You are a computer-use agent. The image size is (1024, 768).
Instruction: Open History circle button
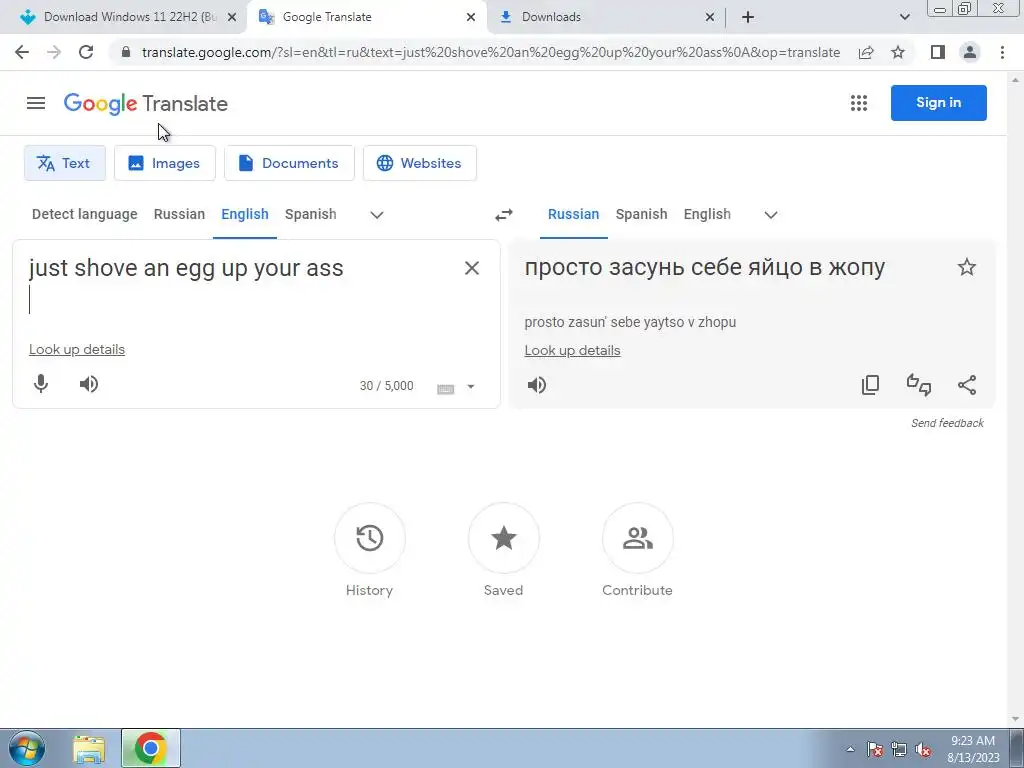pos(370,538)
